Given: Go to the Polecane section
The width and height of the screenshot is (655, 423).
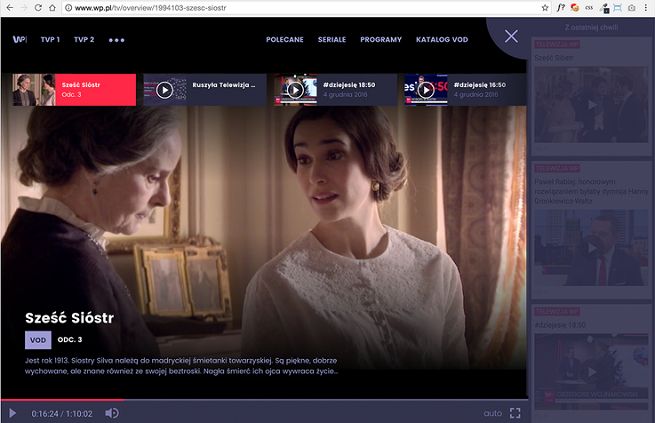Looking at the screenshot, I should pos(284,40).
